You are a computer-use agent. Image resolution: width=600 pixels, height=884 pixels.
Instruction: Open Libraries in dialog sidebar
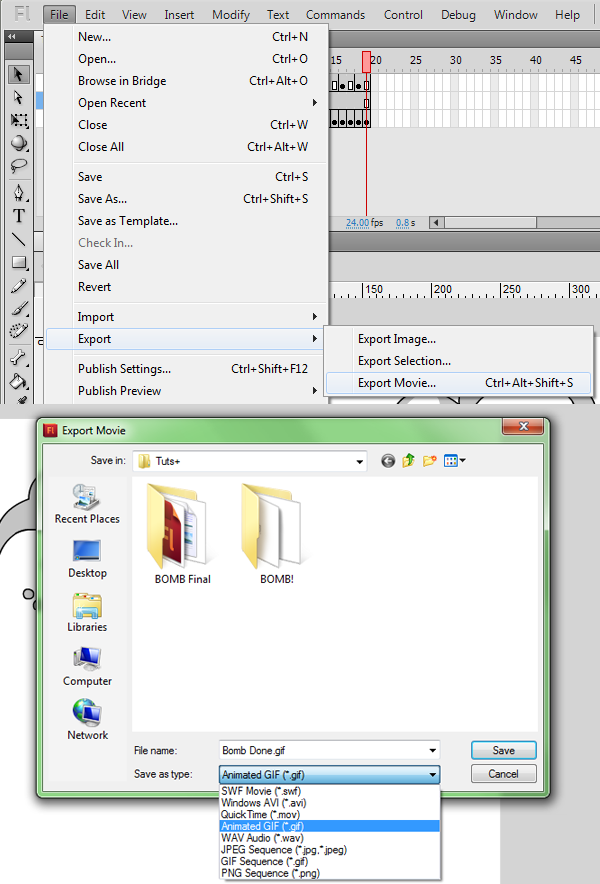pyautogui.click(x=87, y=612)
